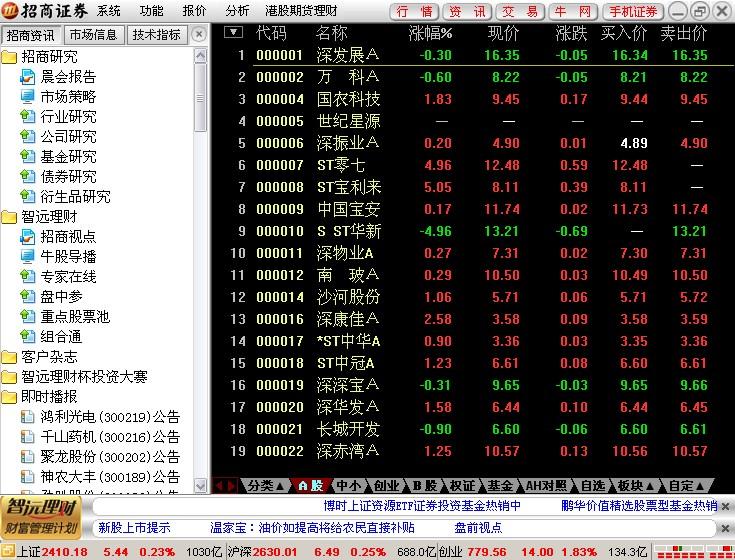Click the 招商研究 folder icon
The width and height of the screenshot is (735, 560).
[9, 57]
